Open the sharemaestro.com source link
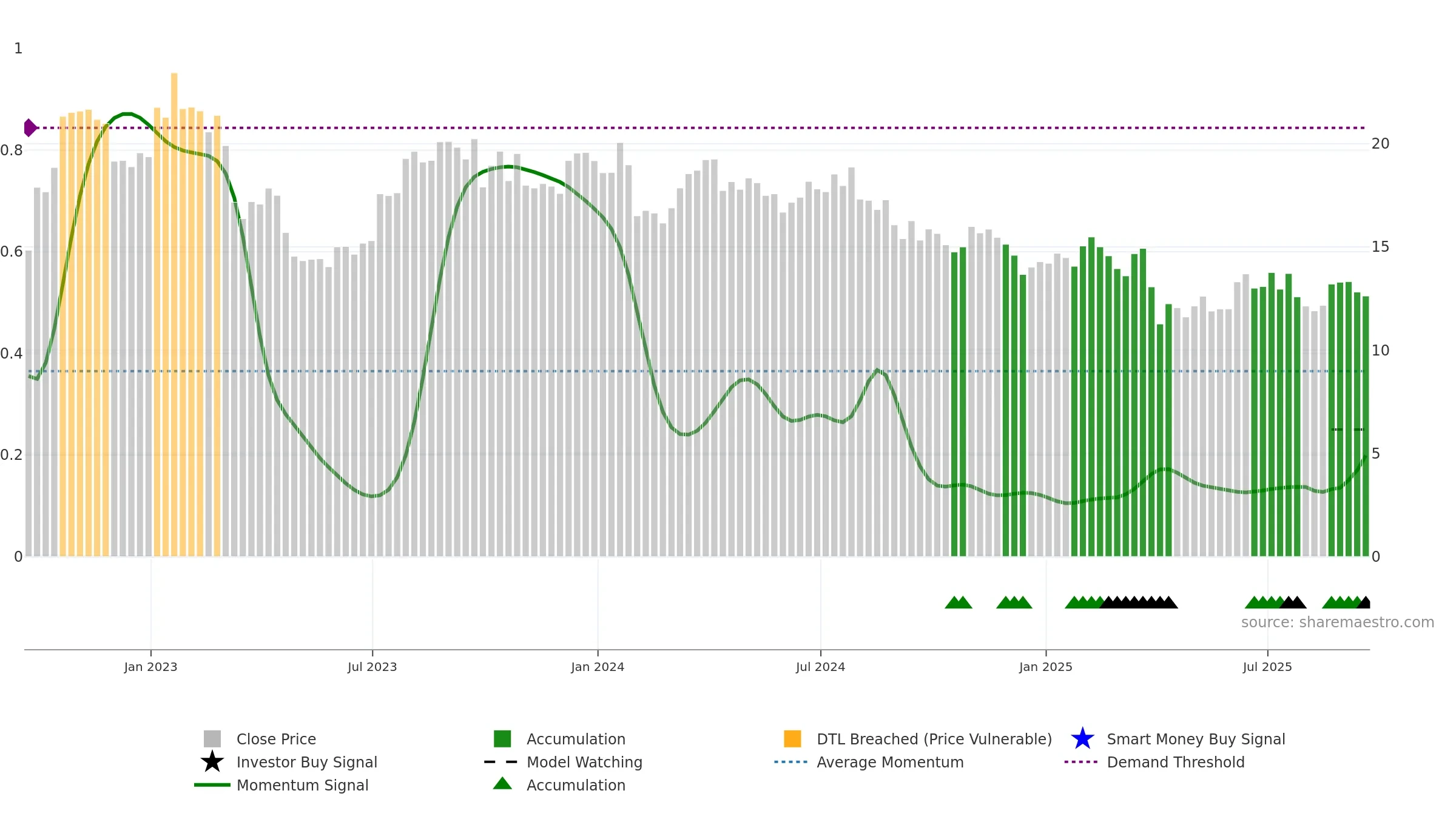Viewport: 1456px width, 819px height. 1338,622
